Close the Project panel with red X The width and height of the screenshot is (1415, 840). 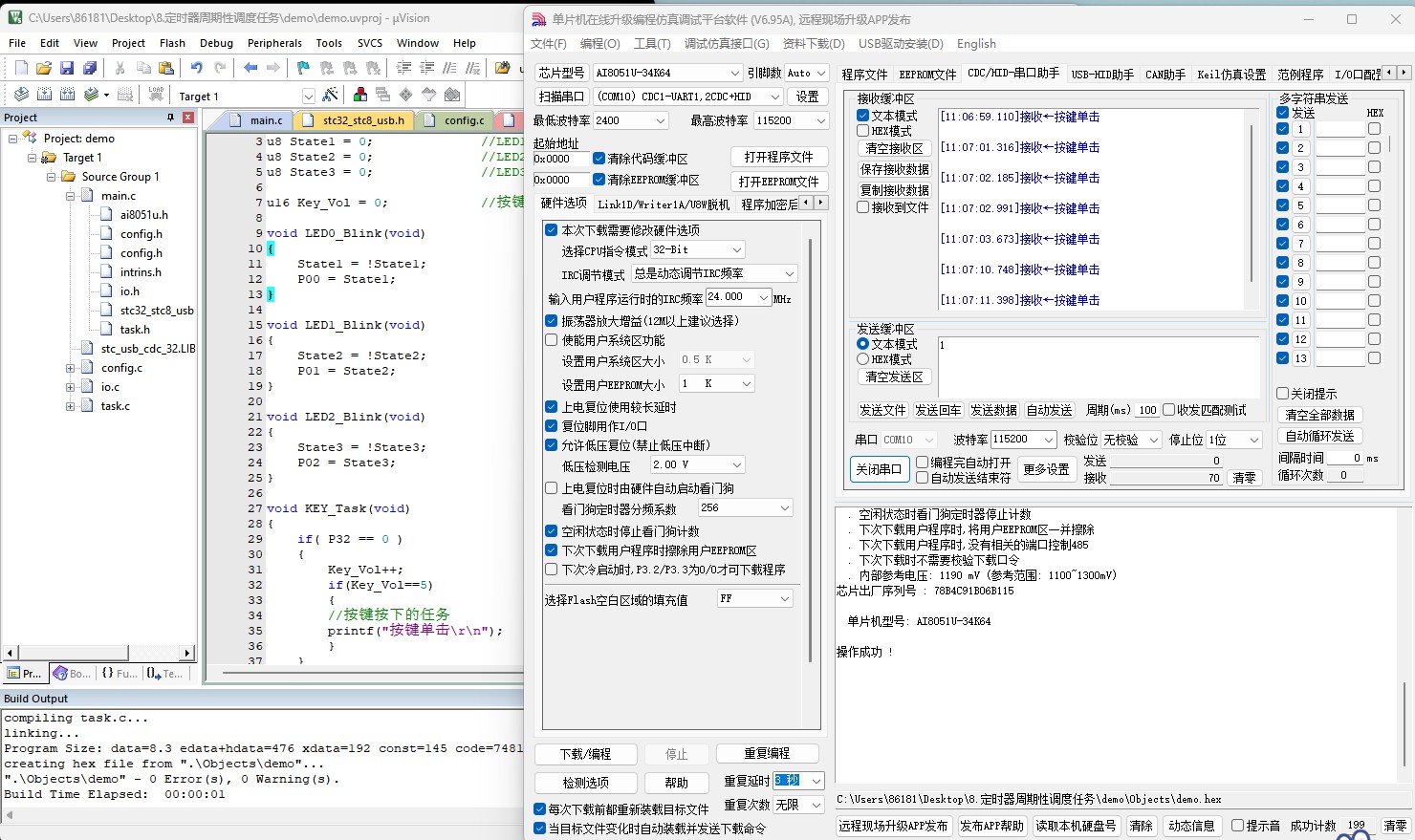tap(188, 118)
